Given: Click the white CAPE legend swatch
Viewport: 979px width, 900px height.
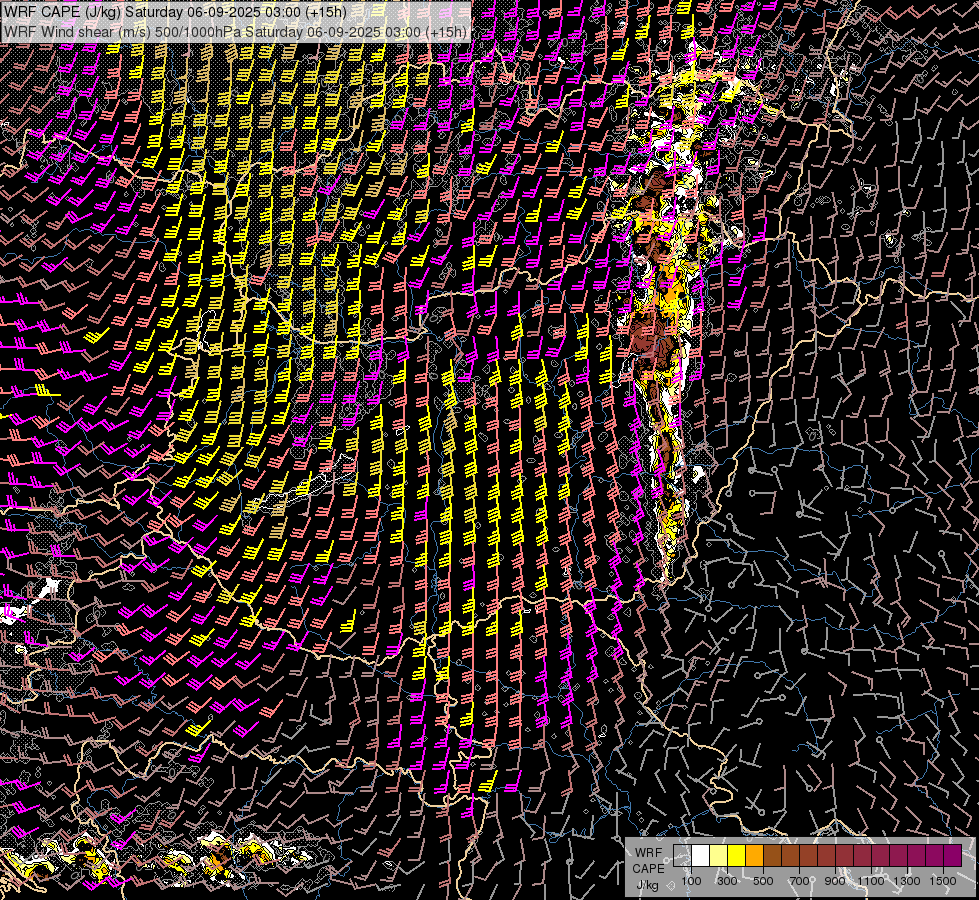Looking at the screenshot, I should (701, 856).
